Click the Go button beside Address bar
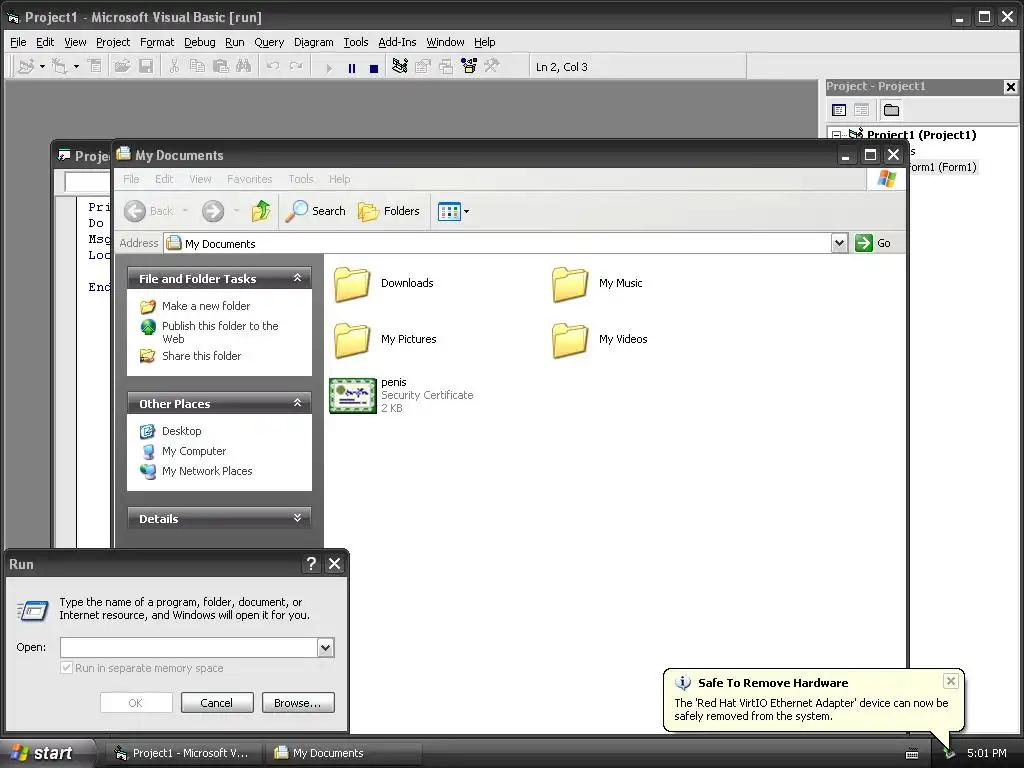 (873, 243)
